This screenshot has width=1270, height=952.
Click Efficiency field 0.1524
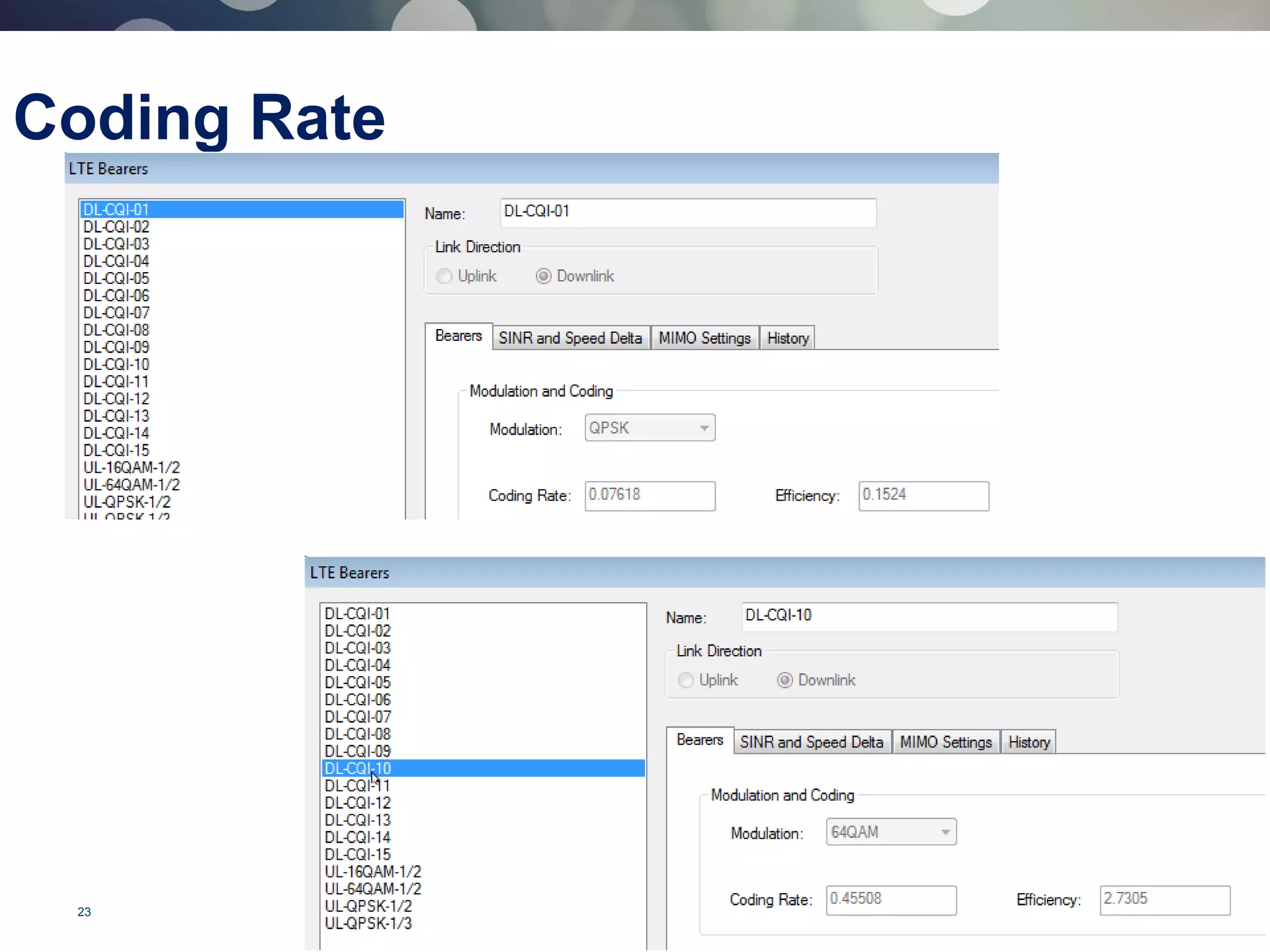coord(923,496)
